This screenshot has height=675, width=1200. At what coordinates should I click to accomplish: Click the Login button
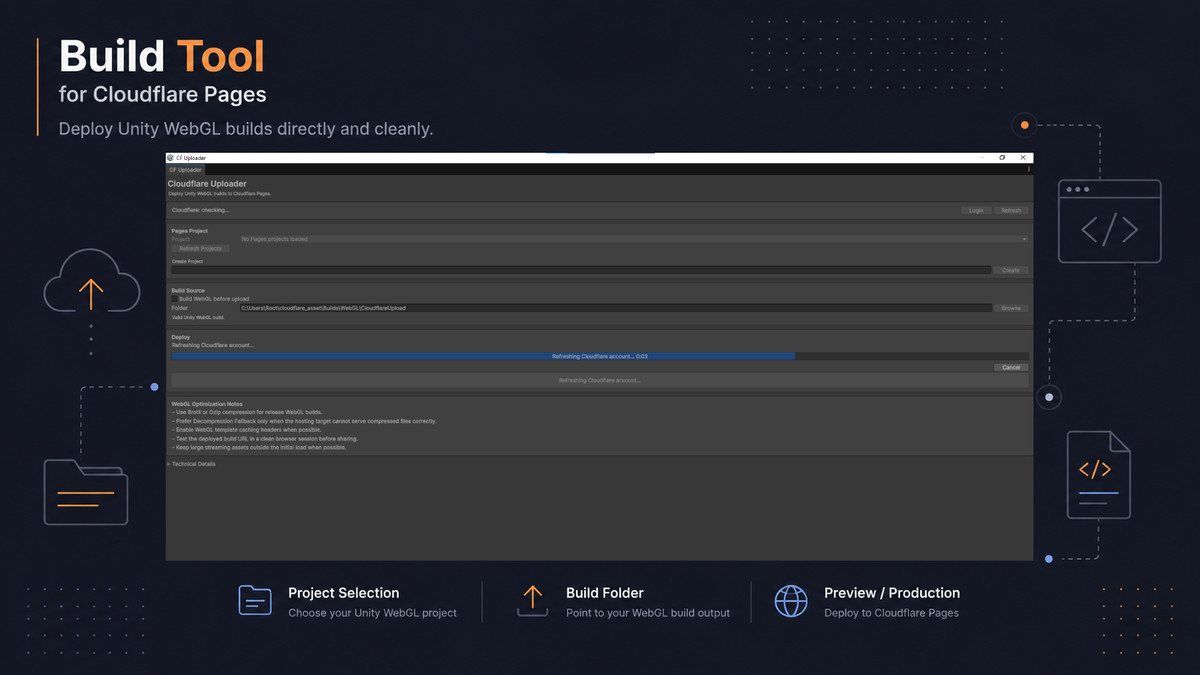(x=976, y=210)
